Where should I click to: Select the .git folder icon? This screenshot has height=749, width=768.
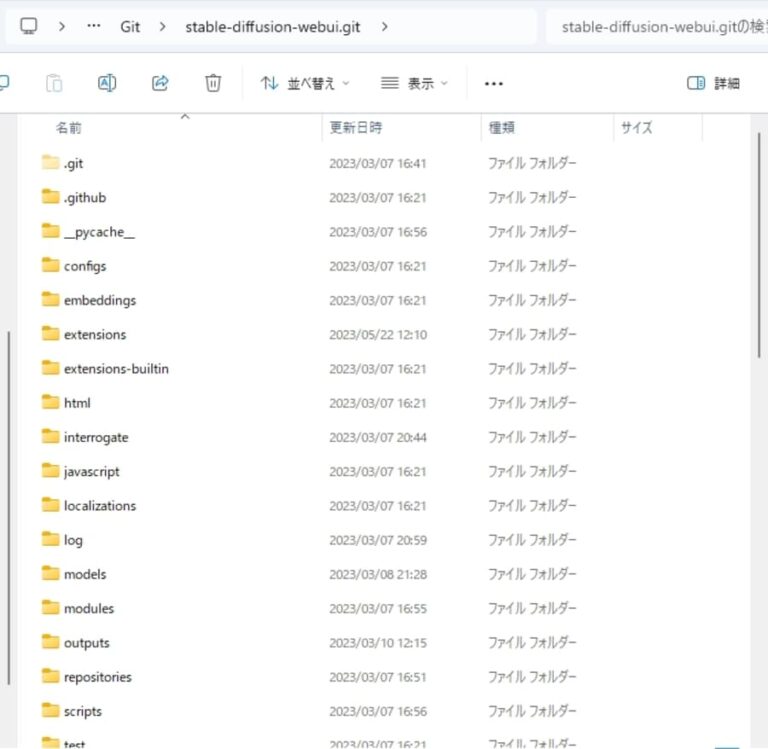[x=51, y=163]
